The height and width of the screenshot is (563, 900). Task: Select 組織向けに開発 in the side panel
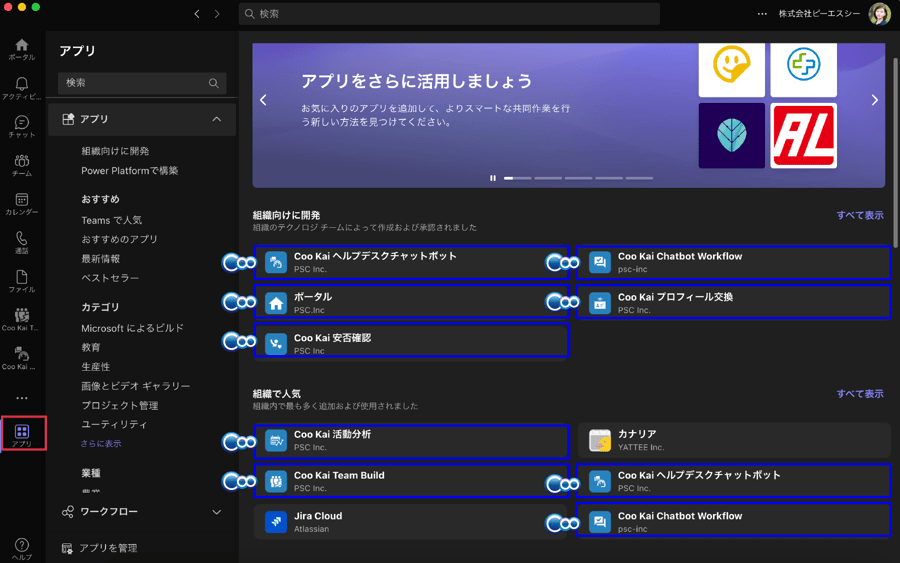click(x=115, y=151)
